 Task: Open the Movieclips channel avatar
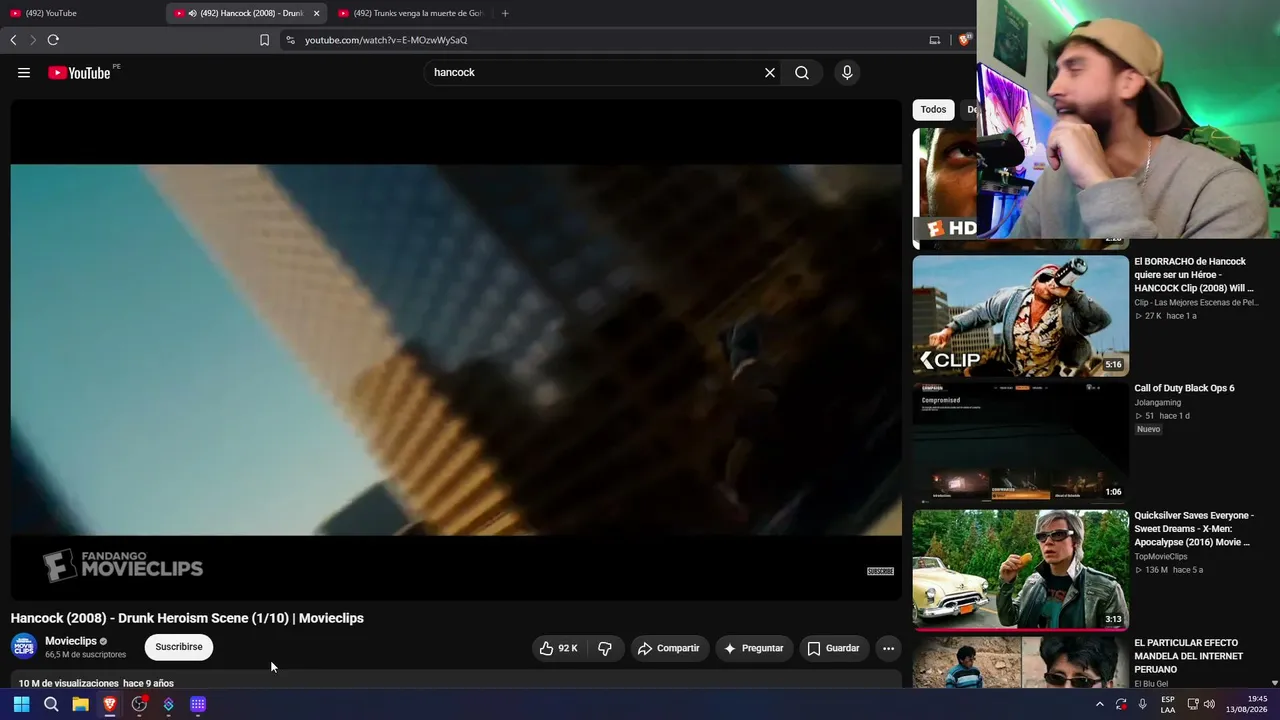(24, 647)
